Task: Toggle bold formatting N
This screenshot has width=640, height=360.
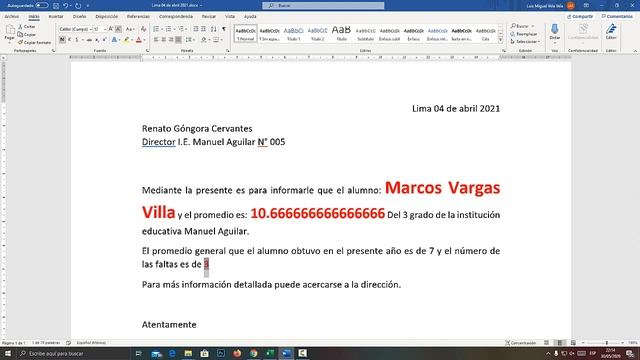Action: [62, 40]
